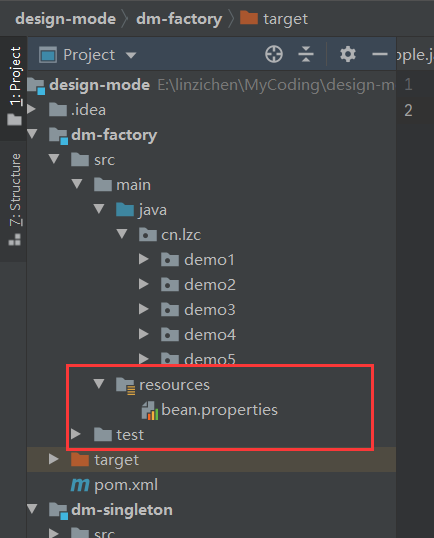Screen dimensions: 434x538
Task: Select the java source folder label
Action: 153,210
